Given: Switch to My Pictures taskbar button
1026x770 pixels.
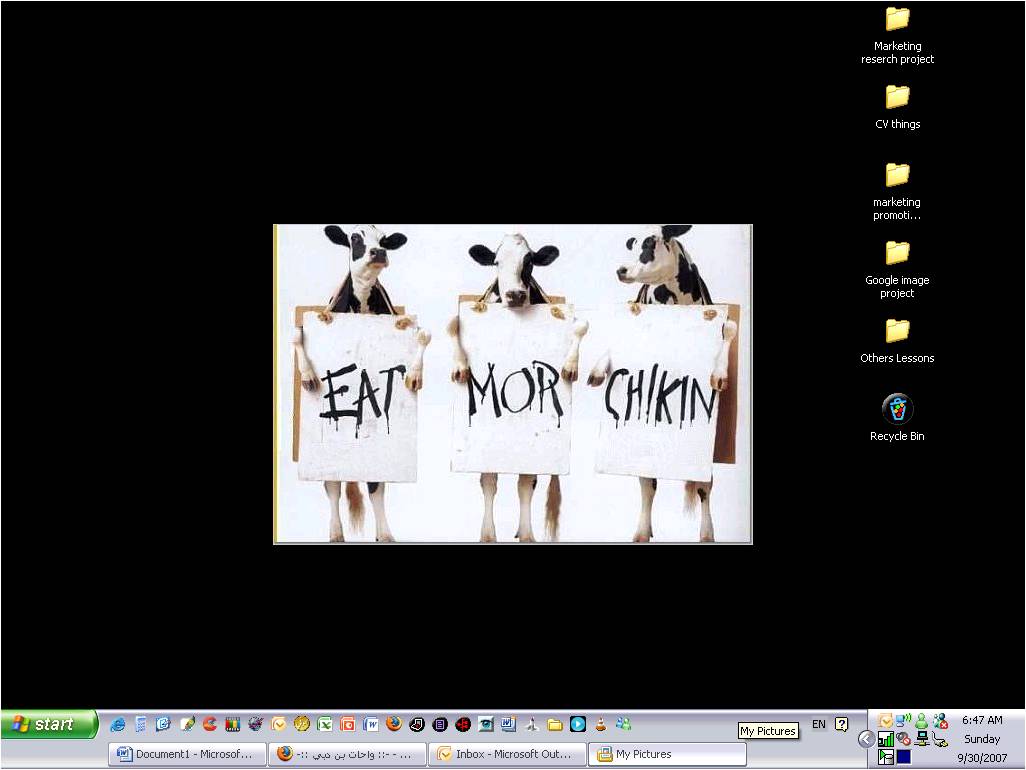Looking at the screenshot, I should tap(667, 754).
